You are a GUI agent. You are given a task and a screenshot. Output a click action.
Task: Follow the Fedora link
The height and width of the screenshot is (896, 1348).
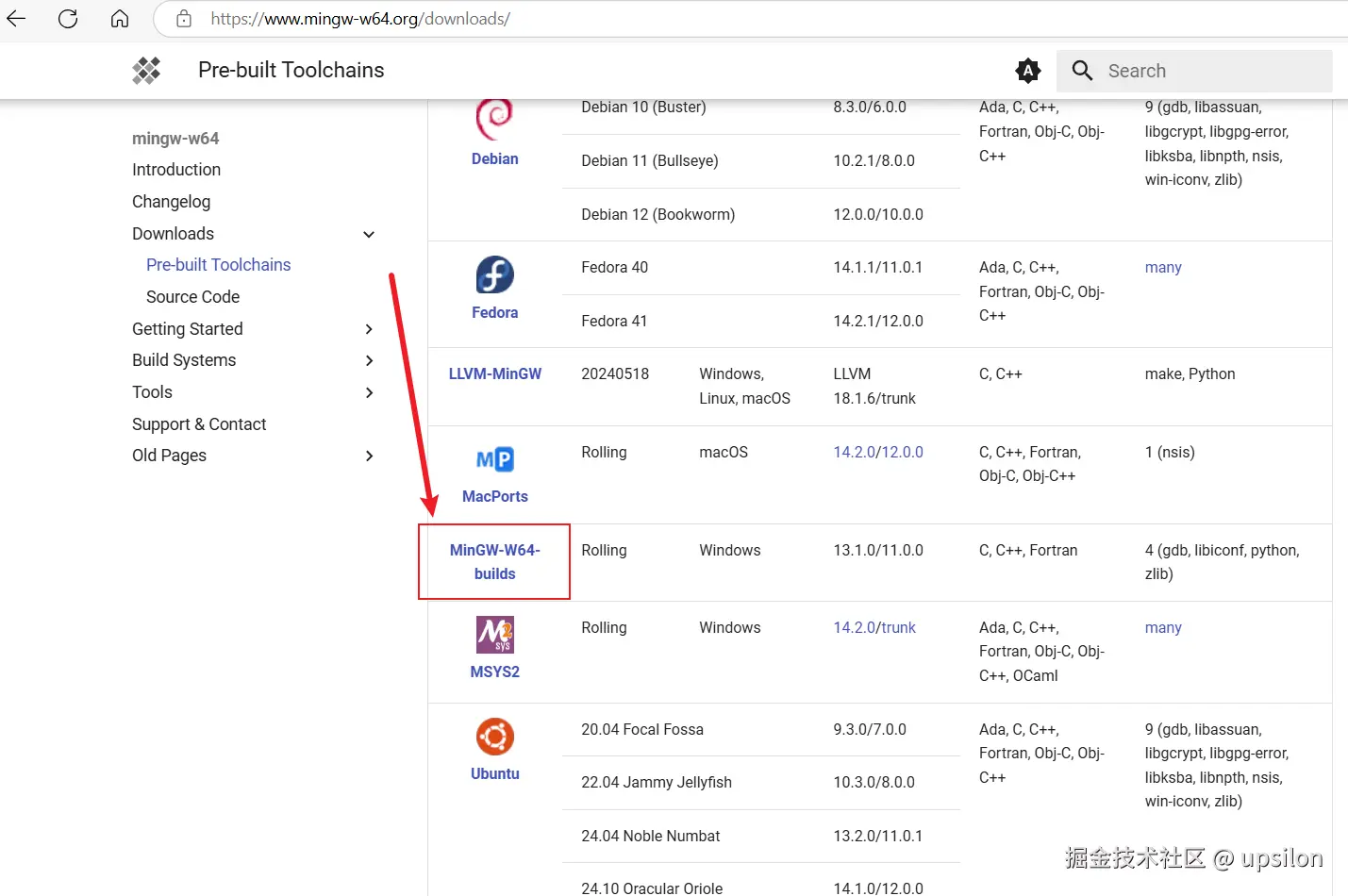pos(495,313)
